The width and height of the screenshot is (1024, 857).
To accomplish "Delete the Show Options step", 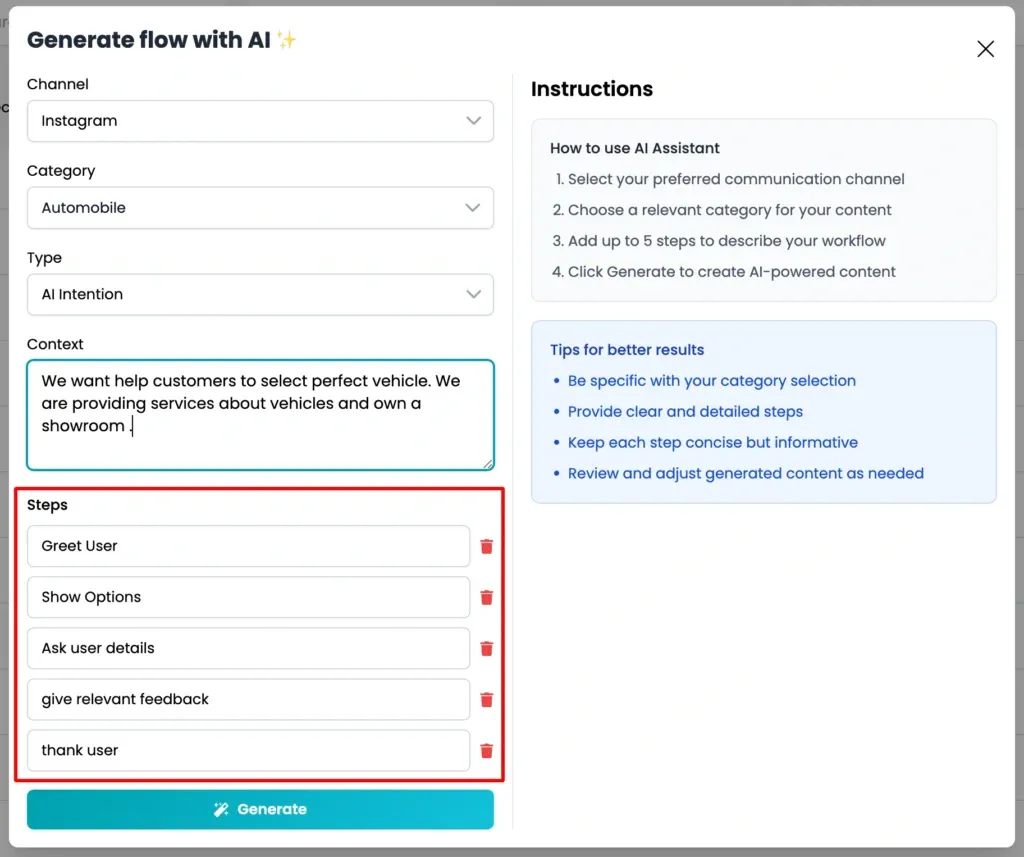I will [x=487, y=597].
